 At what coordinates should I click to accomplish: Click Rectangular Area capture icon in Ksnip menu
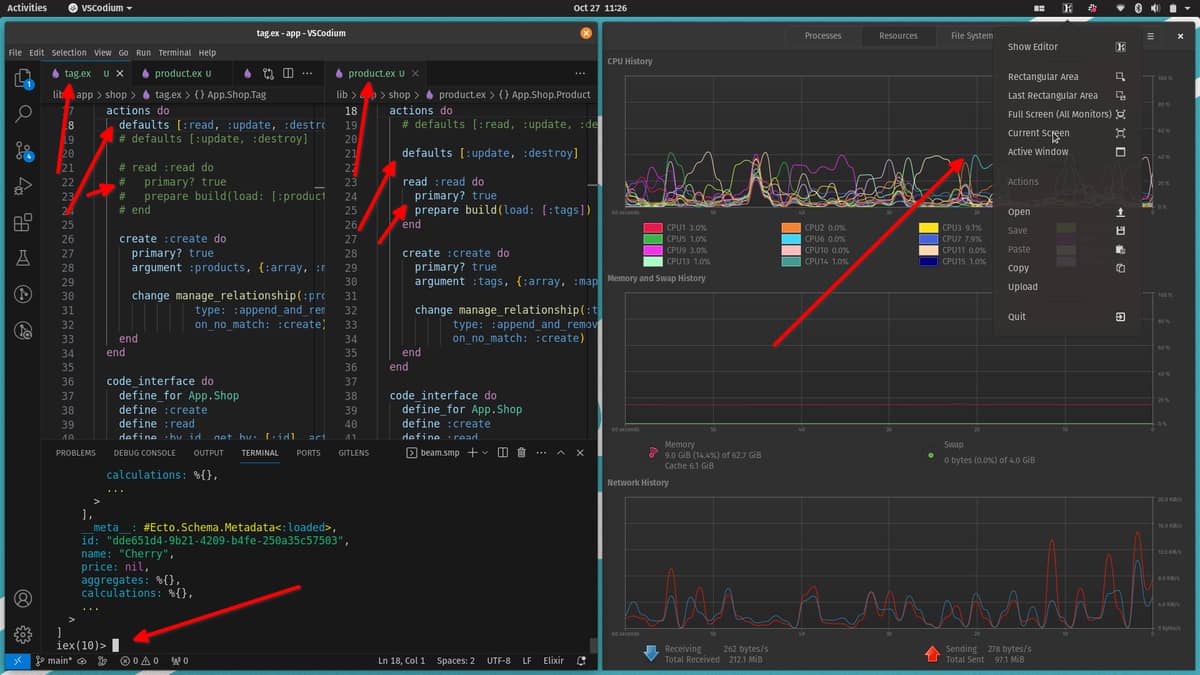(x=1120, y=76)
